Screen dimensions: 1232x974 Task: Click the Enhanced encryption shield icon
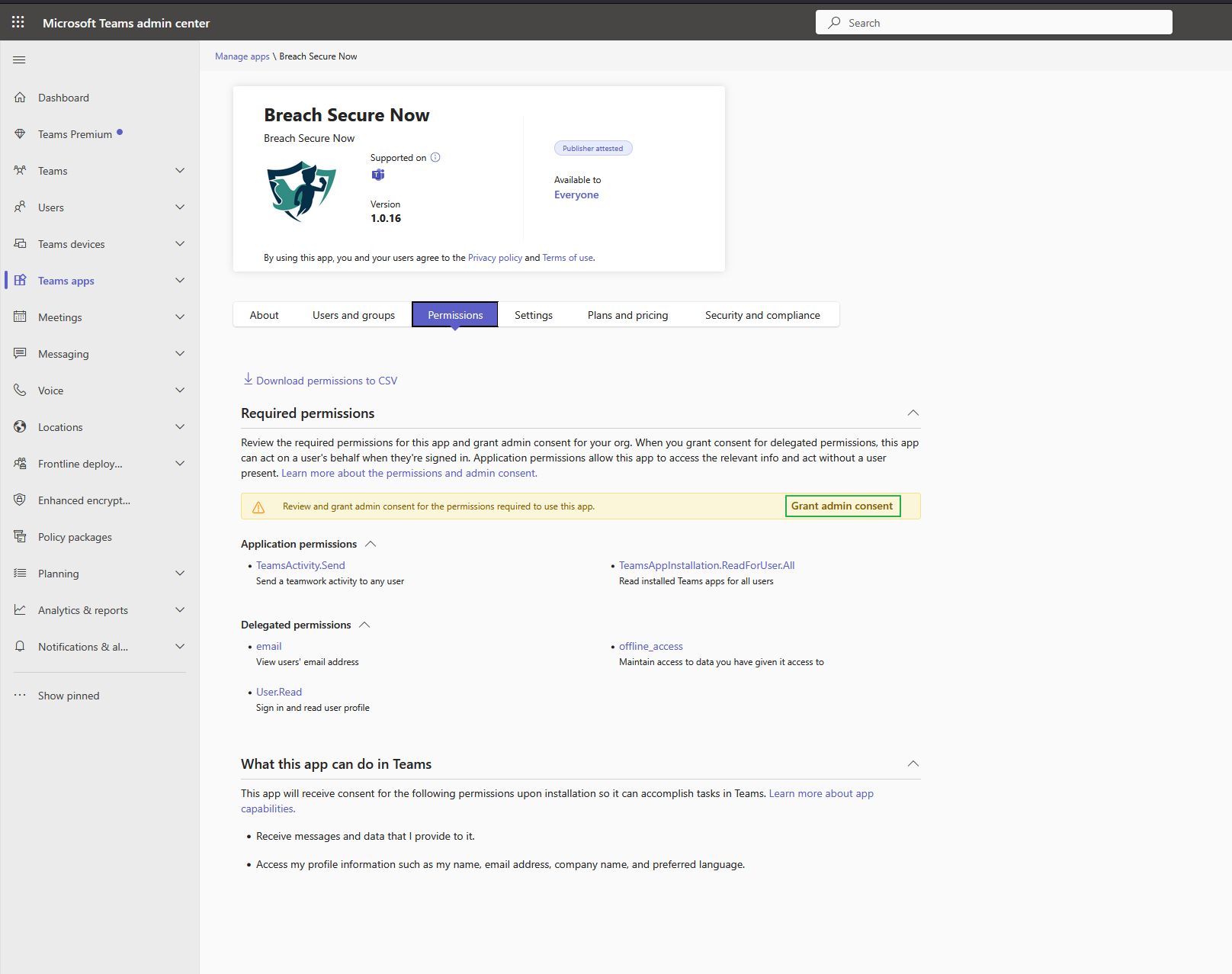tap(20, 500)
